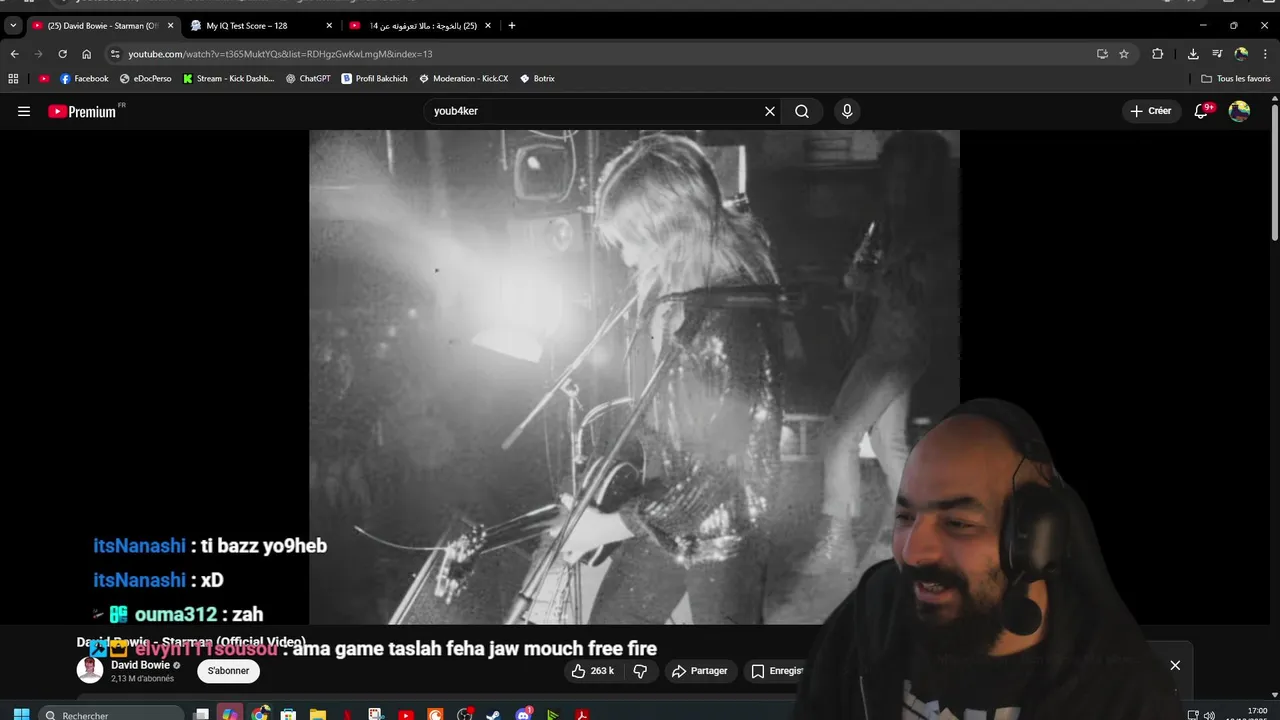Run search with the magnifier button
The height and width of the screenshot is (720, 1280).
802,111
